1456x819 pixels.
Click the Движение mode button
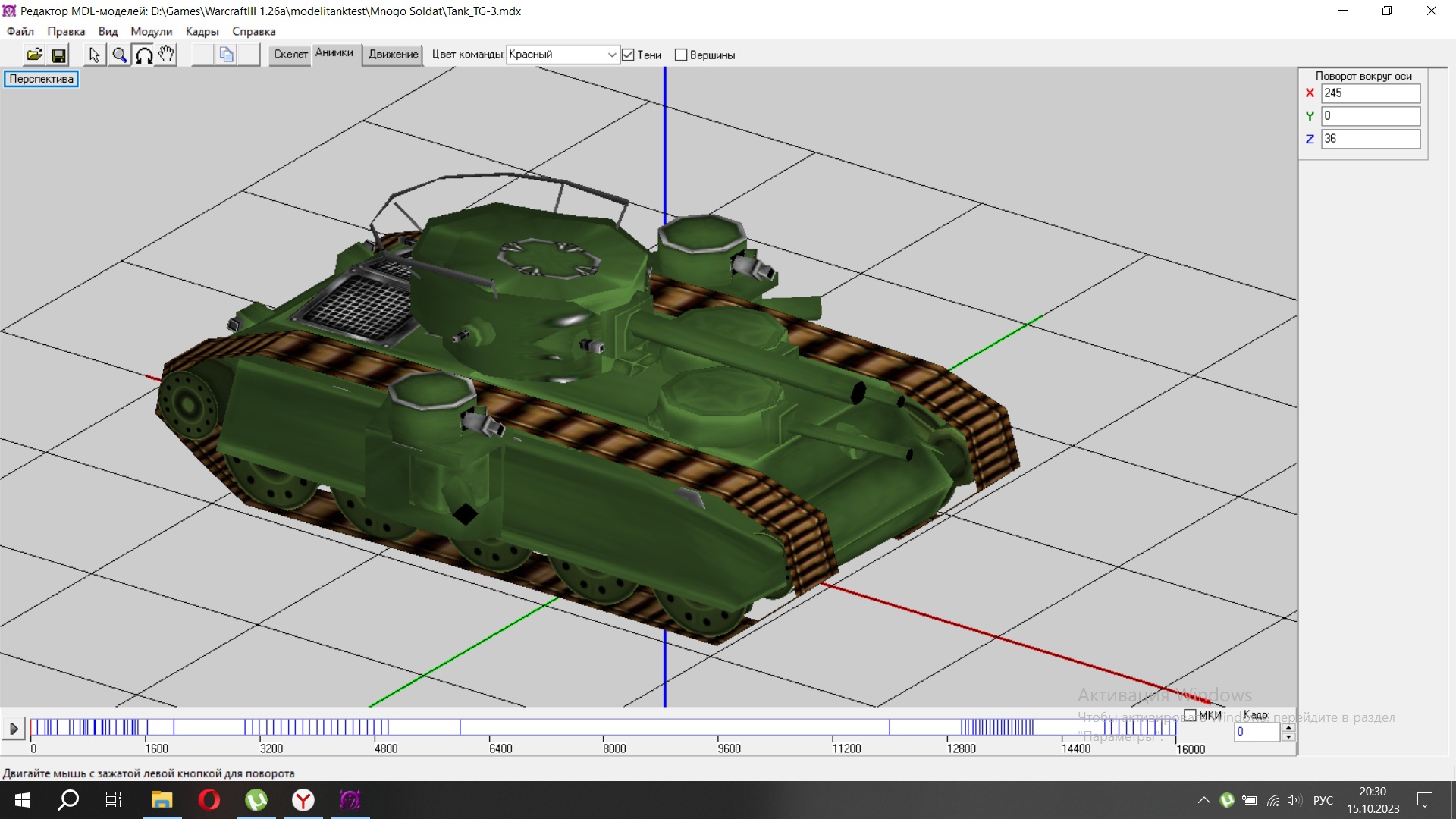coord(393,55)
